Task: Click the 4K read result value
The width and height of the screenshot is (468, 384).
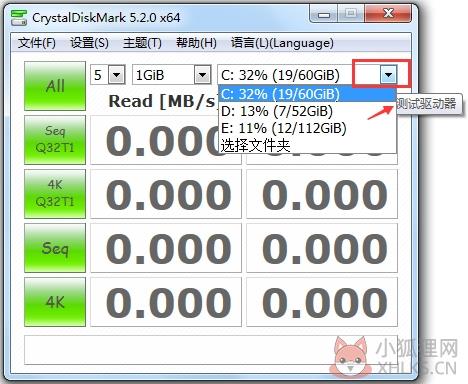Action: pyautogui.click(x=166, y=302)
